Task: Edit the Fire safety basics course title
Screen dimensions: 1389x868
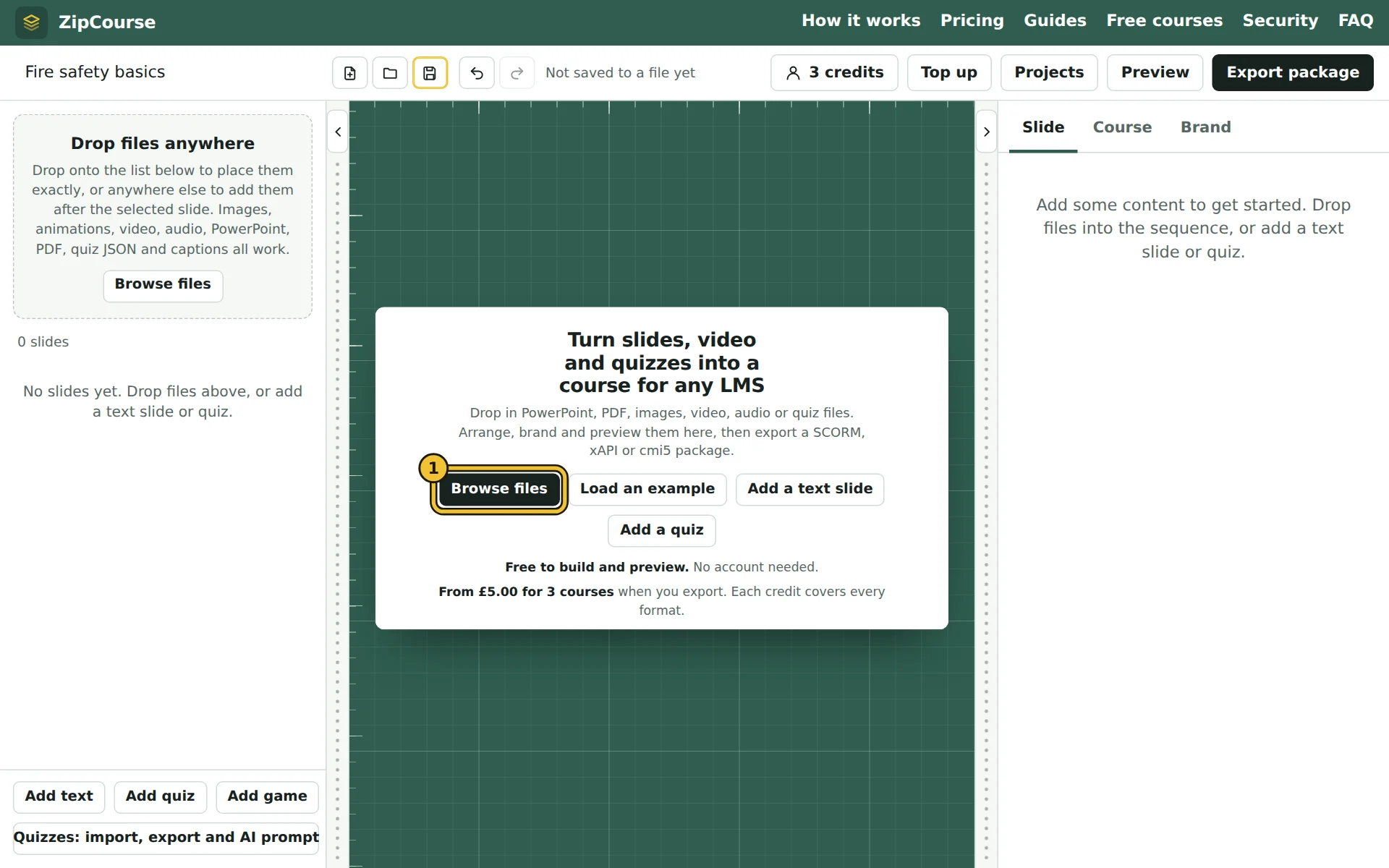Action: (x=171, y=72)
